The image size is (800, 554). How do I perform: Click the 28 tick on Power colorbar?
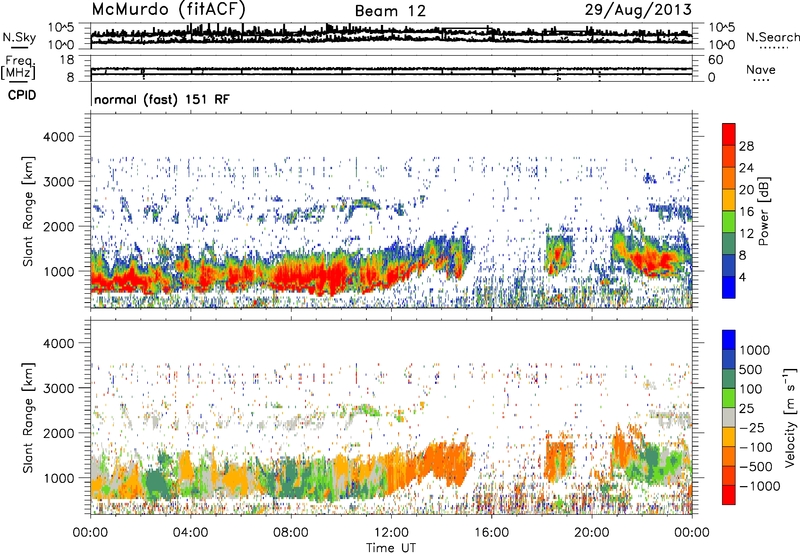pos(746,146)
